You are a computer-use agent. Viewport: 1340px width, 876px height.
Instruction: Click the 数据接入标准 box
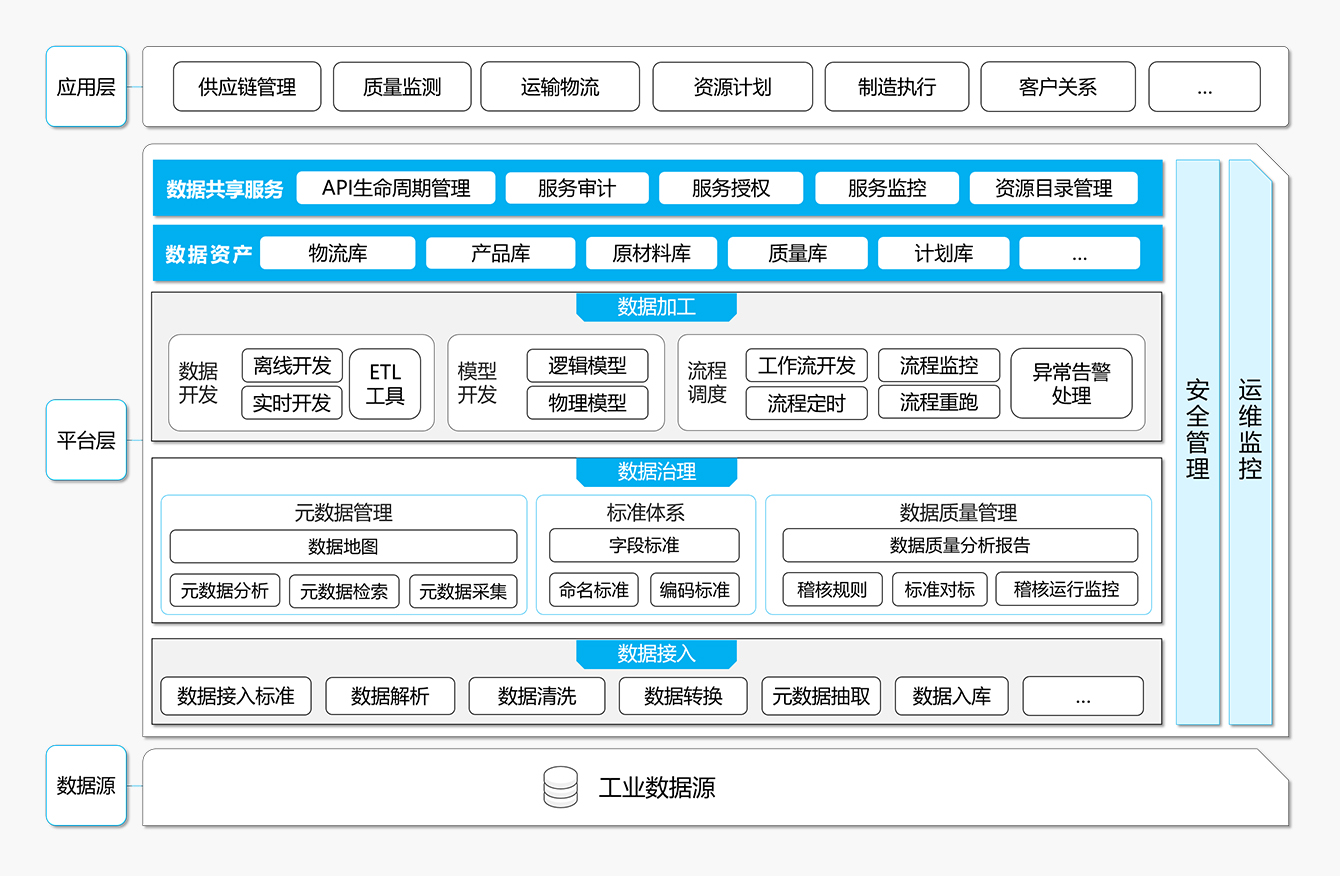[x=236, y=696]
